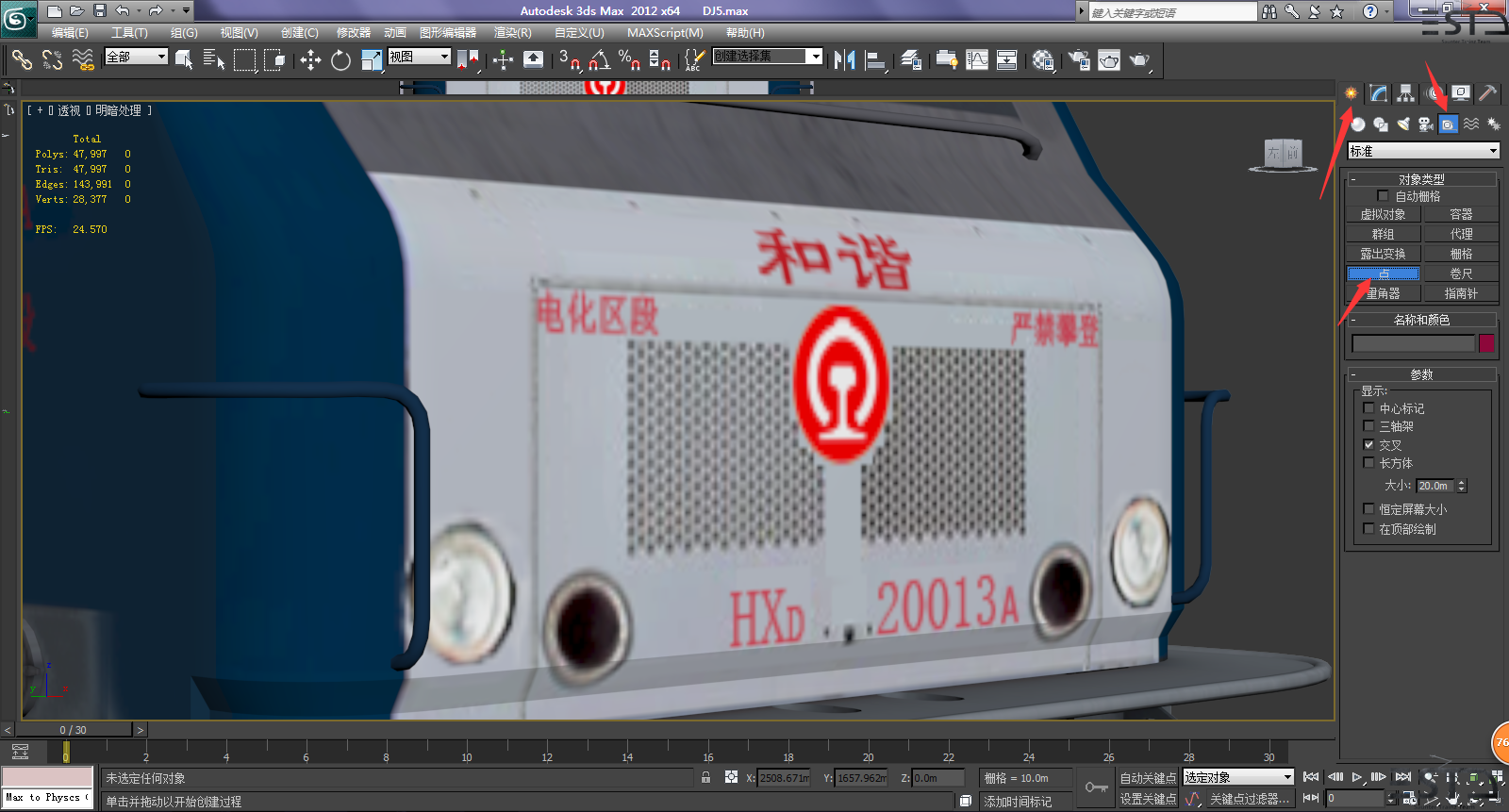Click Use Pivot Point Center icon

point(468,60)
